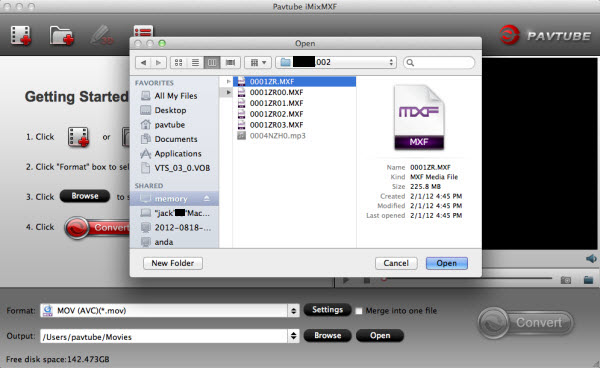This screenshot has height=368, width=600.
Task: Select file 0001ZR00.MXF
Action: (x=276, y=92)
